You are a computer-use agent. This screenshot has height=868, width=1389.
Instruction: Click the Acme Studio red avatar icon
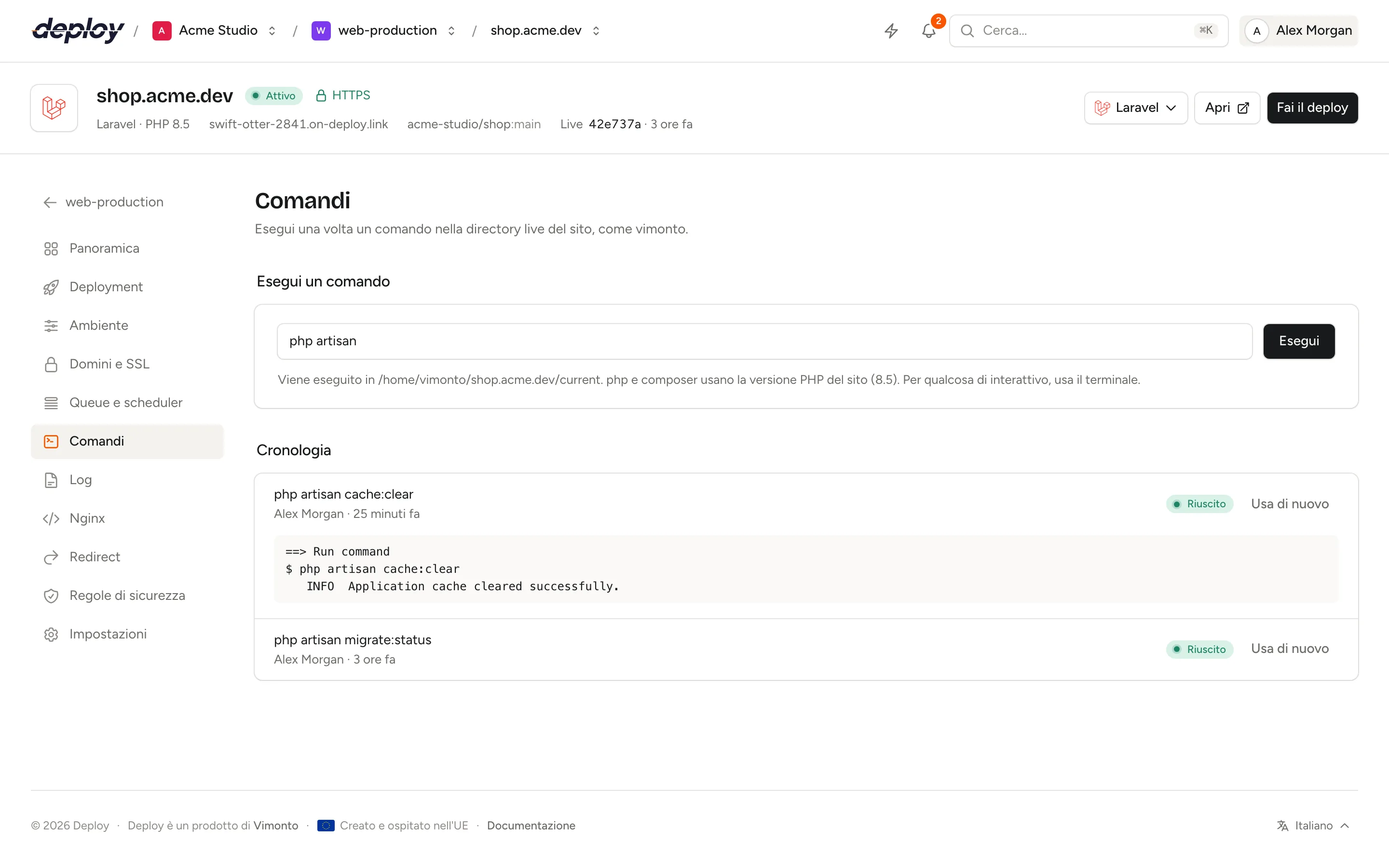click(162, 30)
